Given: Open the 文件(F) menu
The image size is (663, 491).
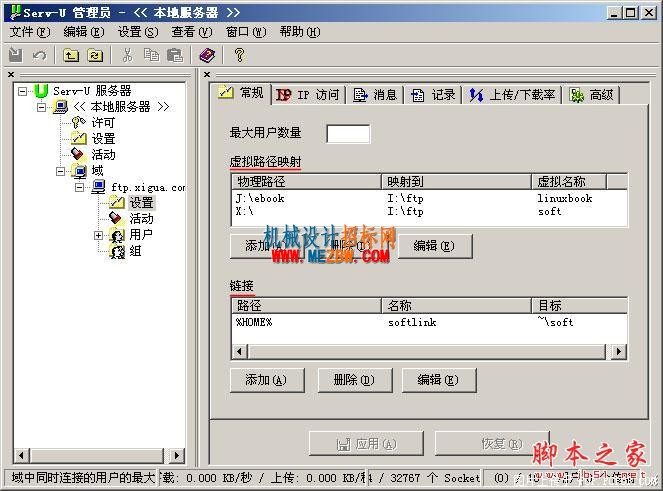Looking at the screenshot, I should (30, 32).
